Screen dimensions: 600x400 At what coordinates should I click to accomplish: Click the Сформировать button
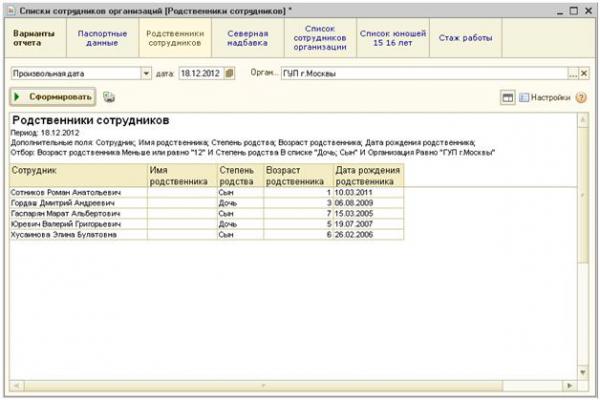point(53,97)
